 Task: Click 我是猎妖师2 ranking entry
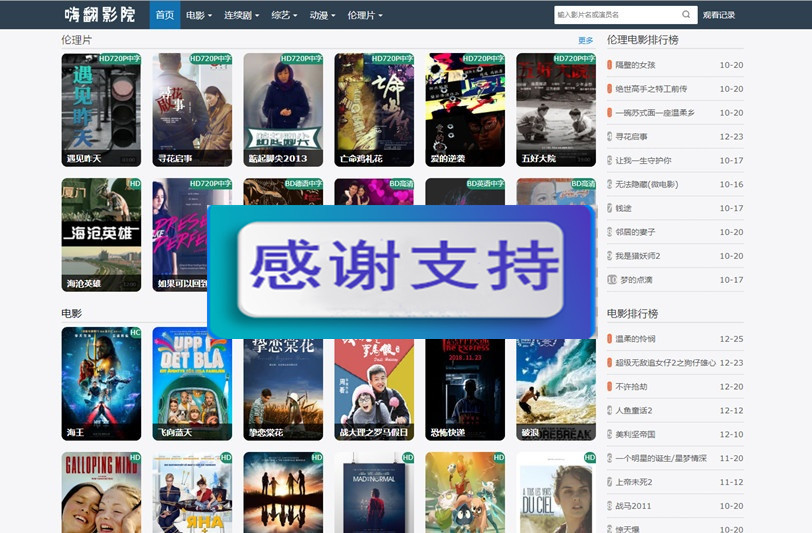[x=637, y=256]
